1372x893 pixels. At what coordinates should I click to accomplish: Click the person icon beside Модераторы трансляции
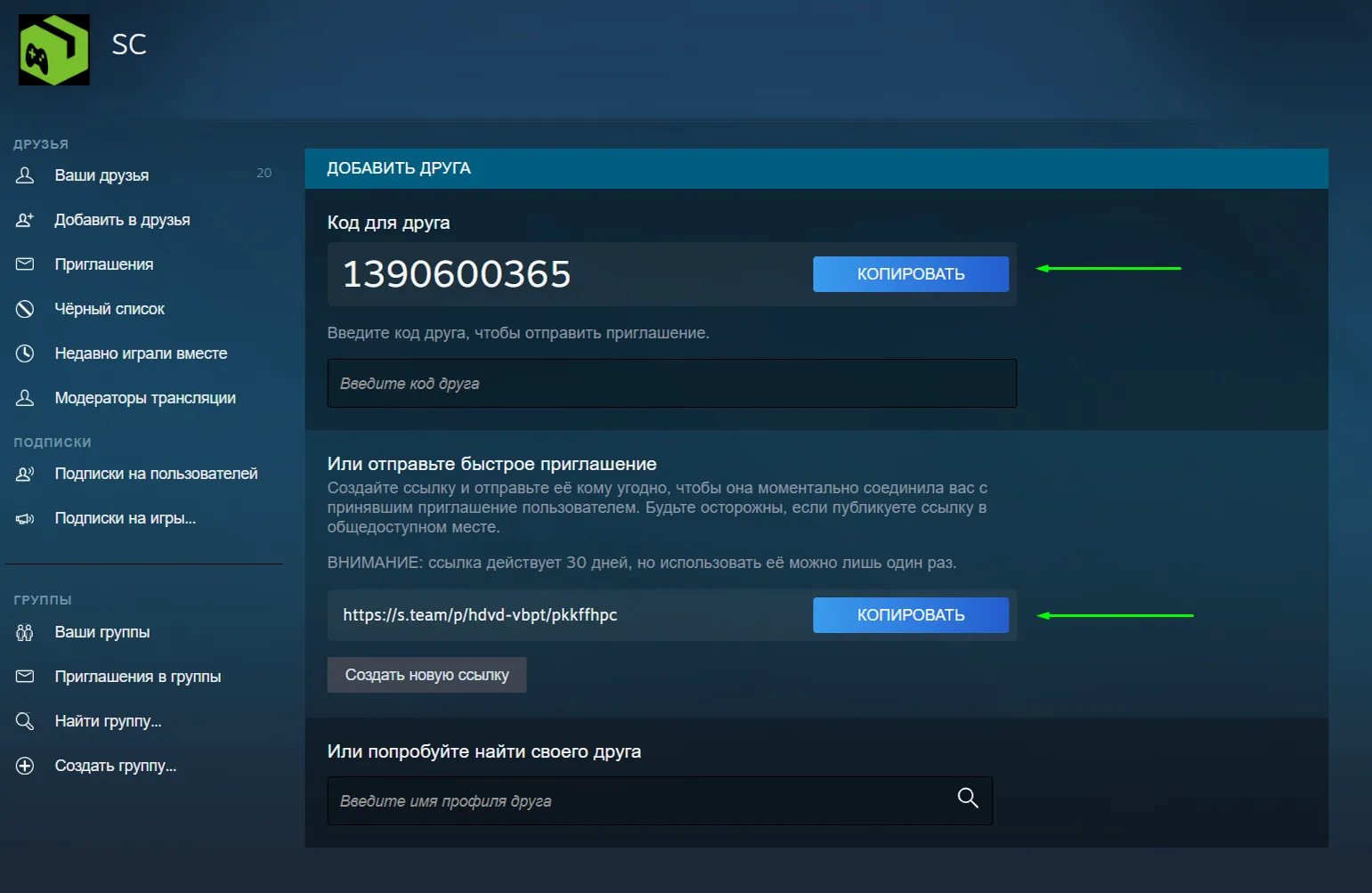click(25, 398)
